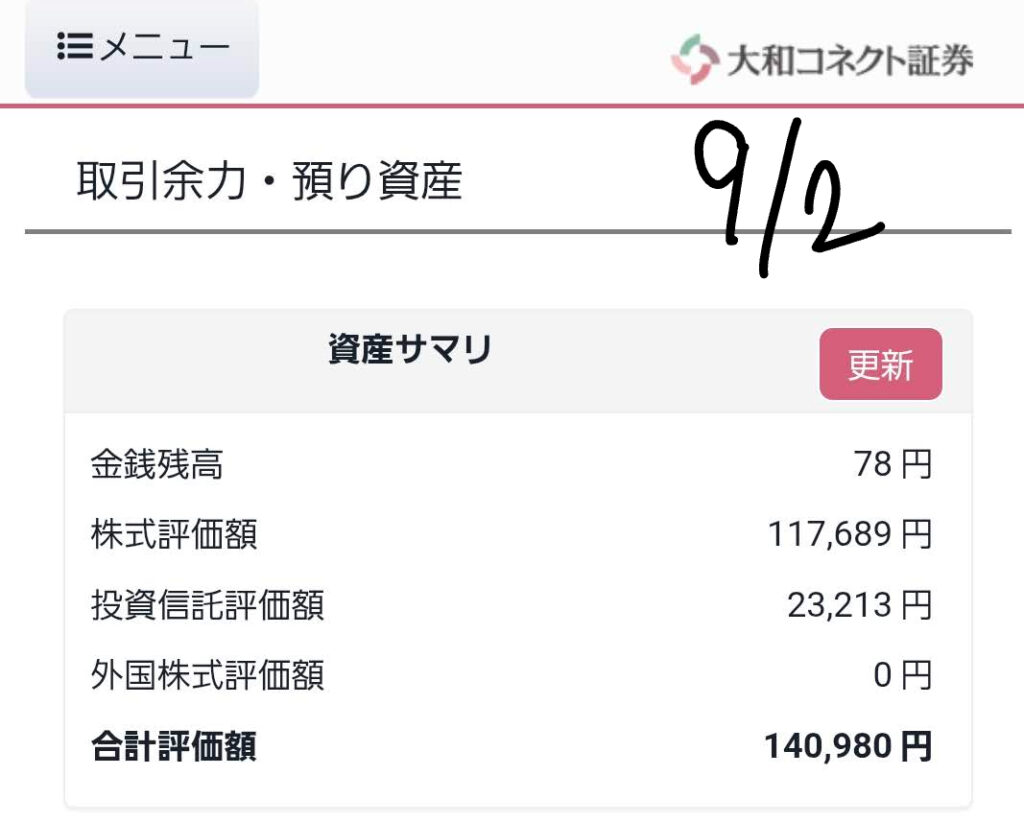Select the 株式評価額 row label
Viewport: 1024px width, 822px height.
[174, 534]
